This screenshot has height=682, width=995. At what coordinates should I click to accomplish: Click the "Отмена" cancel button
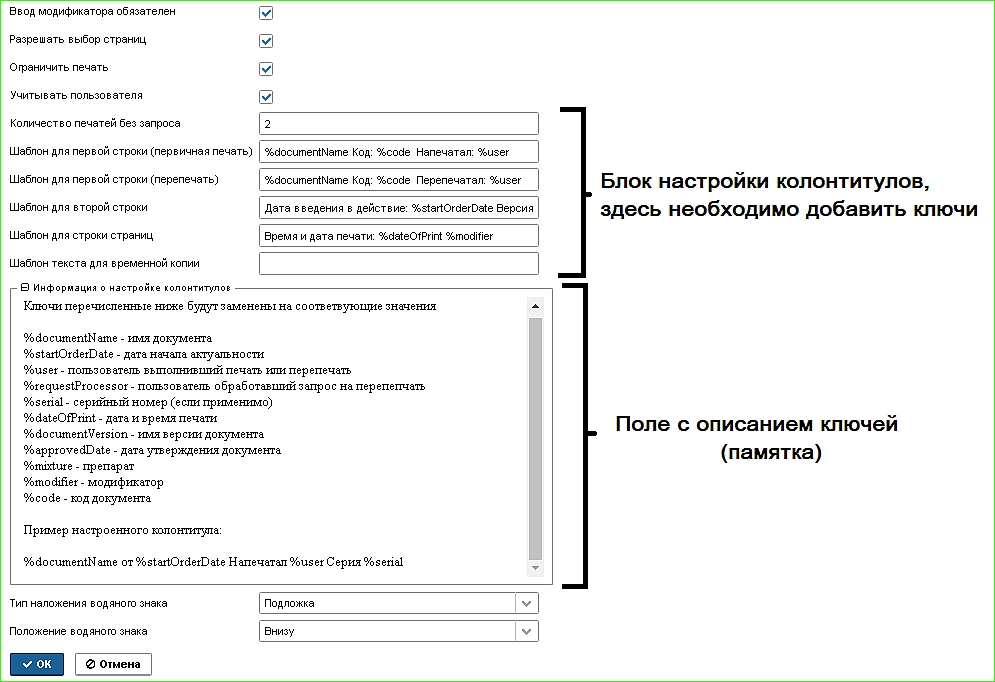point(113,664)
